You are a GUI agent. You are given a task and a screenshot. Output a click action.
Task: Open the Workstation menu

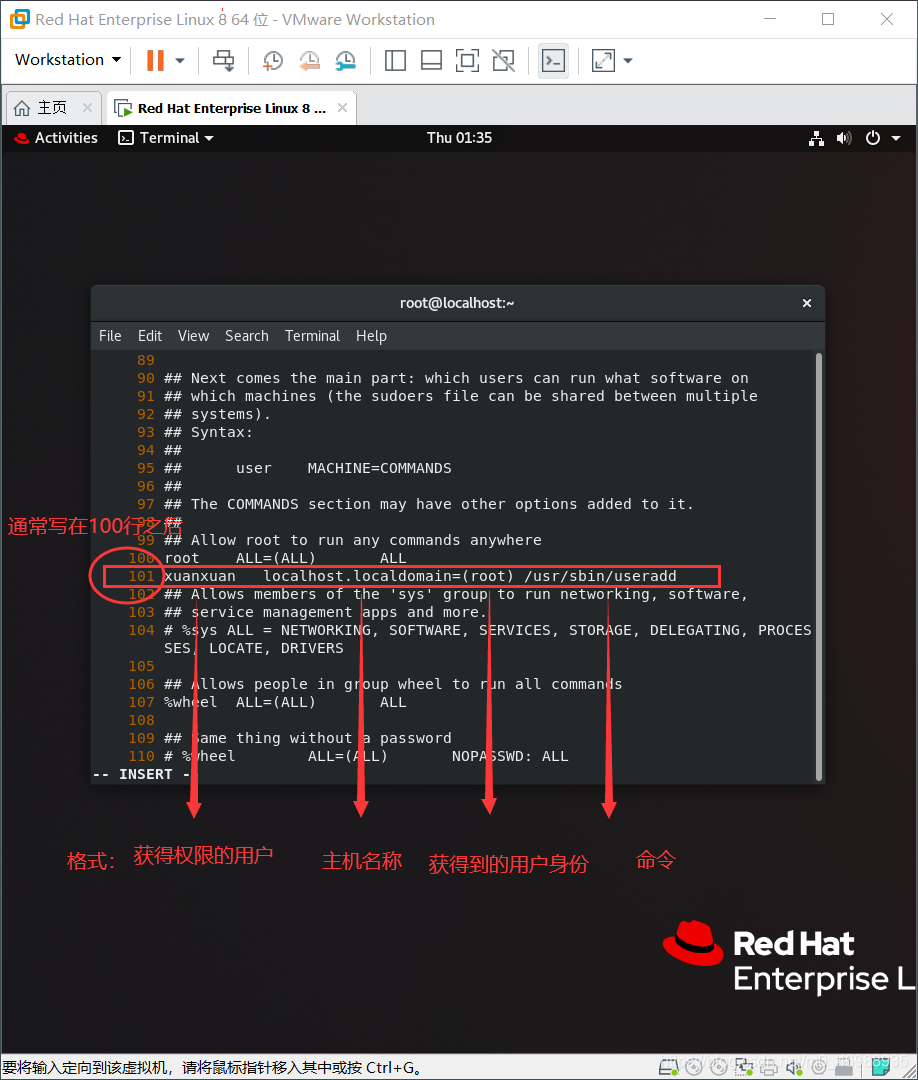[67, 60]
